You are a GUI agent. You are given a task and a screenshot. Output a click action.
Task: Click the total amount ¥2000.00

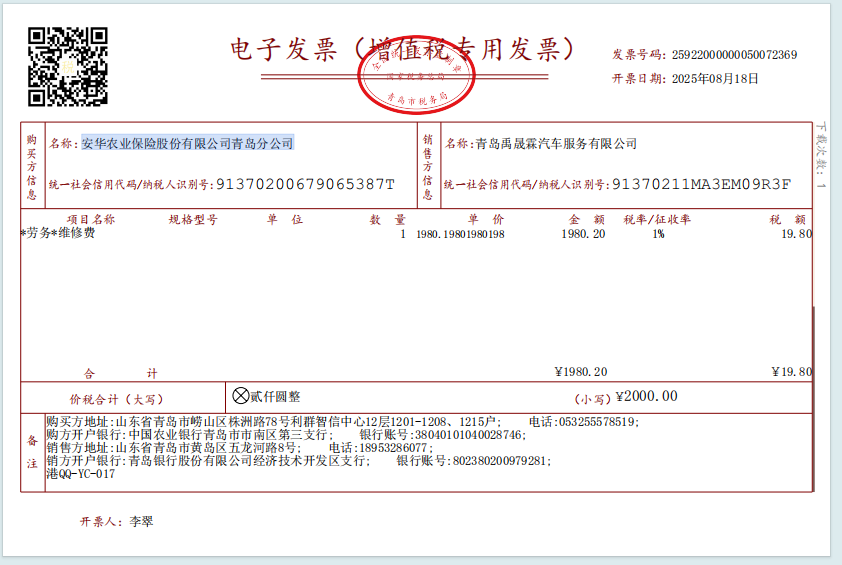point(646,396)
